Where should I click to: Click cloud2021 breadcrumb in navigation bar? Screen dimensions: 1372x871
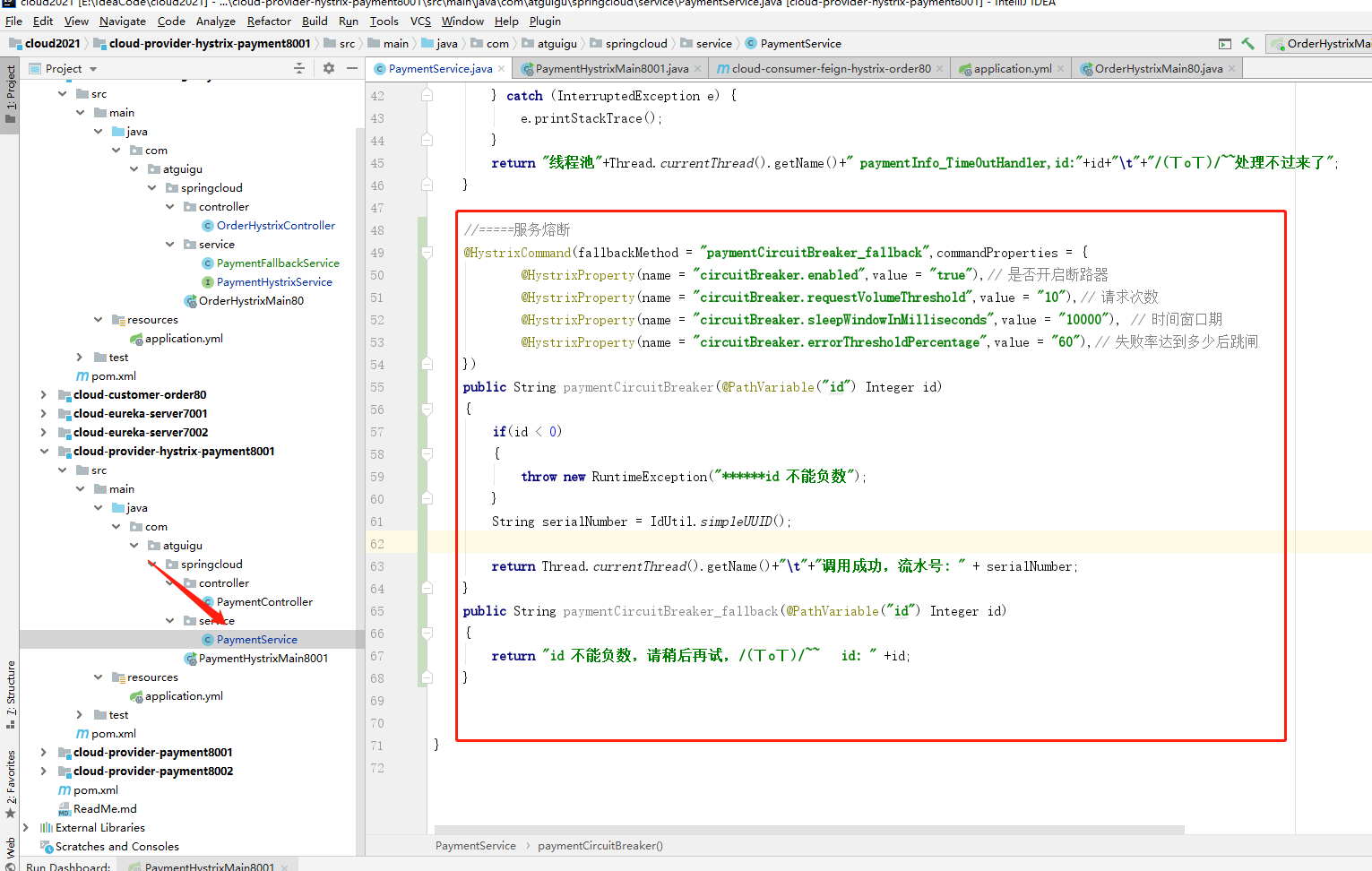[52, 43]
